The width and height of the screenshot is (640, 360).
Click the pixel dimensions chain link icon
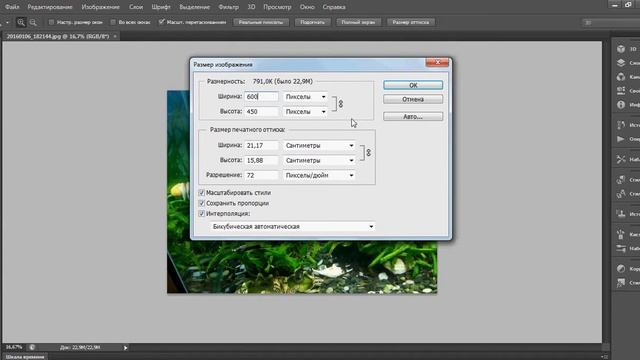click(341, 104)
